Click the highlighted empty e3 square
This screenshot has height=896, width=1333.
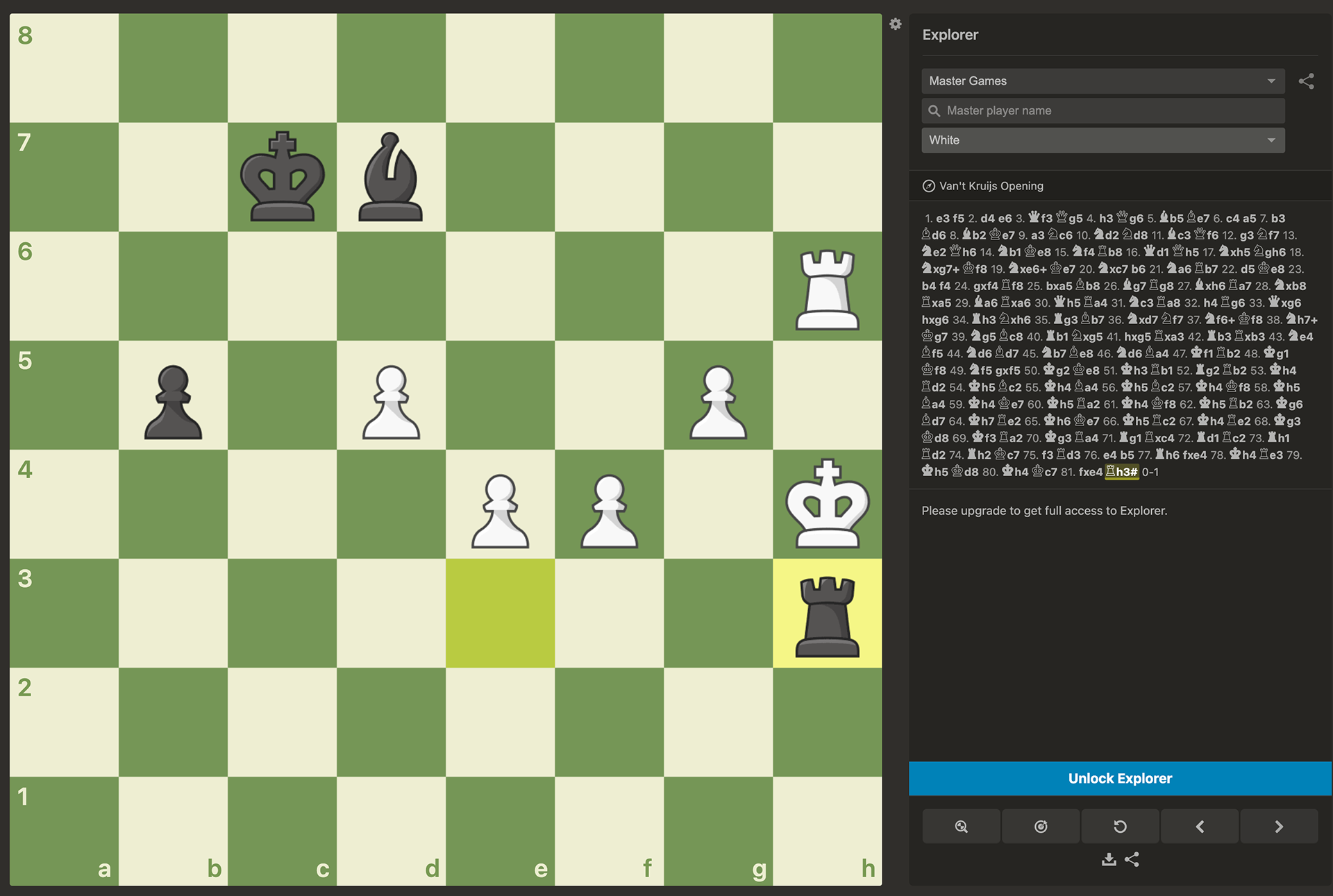click(500, 613)
